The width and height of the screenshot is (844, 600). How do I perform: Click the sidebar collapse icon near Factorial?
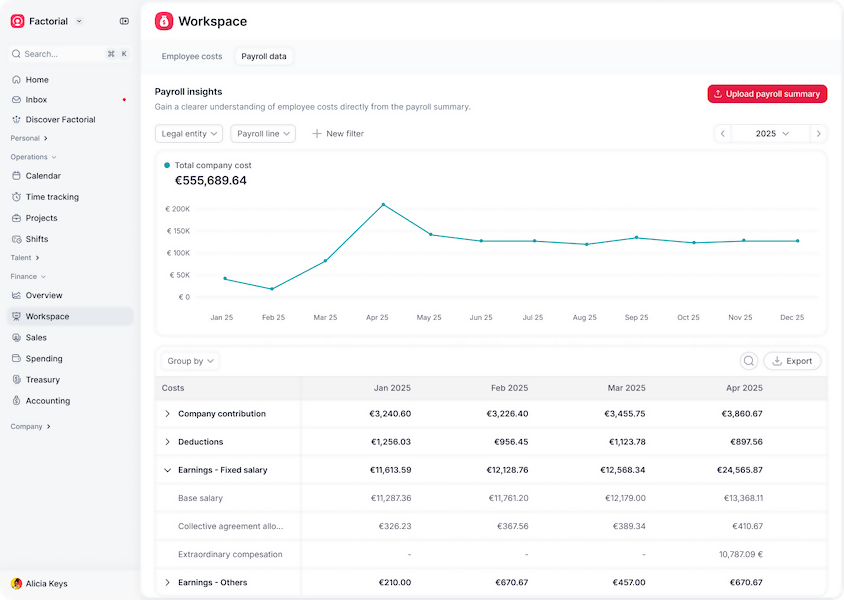pyautogui.click(x=124, y=21)
